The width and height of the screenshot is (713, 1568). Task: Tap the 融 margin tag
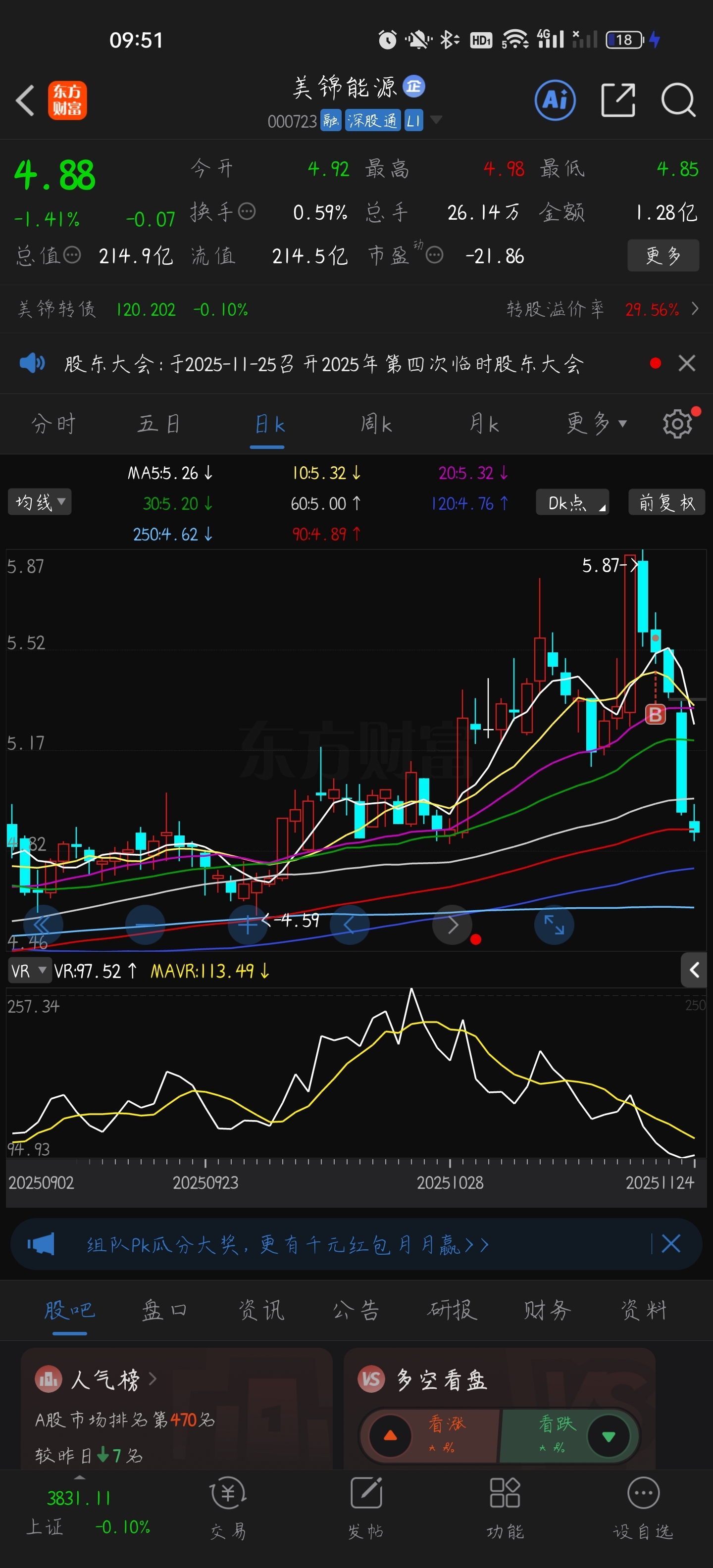coord(331,121)
